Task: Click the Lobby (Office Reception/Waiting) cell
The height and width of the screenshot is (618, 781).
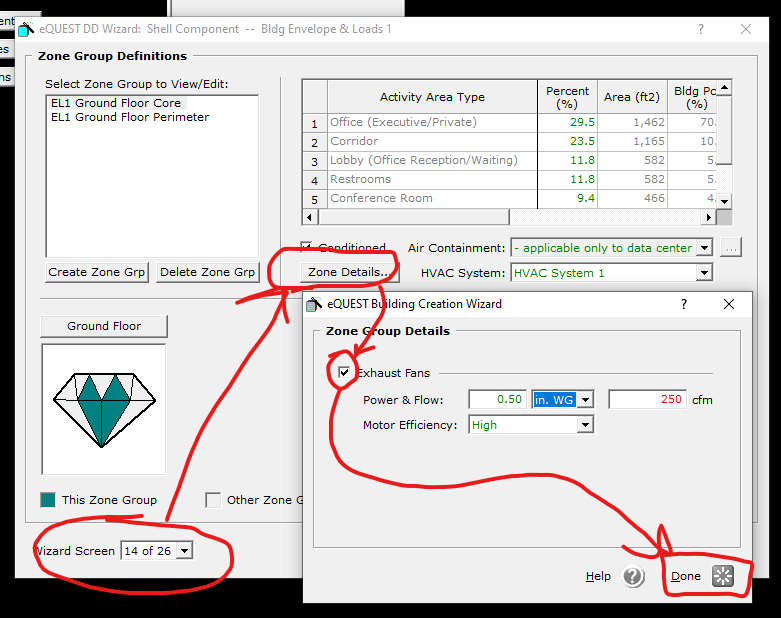Action: click(432, 160)
